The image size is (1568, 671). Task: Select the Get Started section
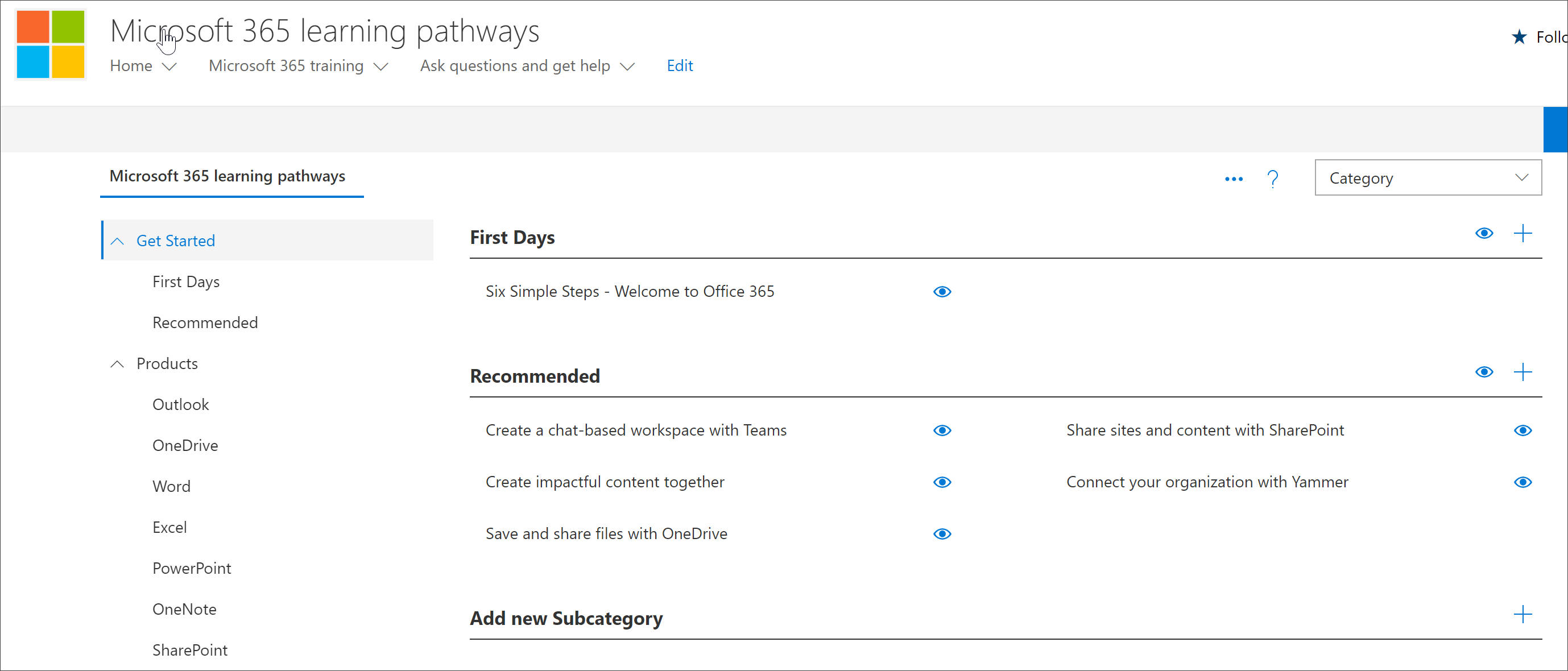click(176, 240)
